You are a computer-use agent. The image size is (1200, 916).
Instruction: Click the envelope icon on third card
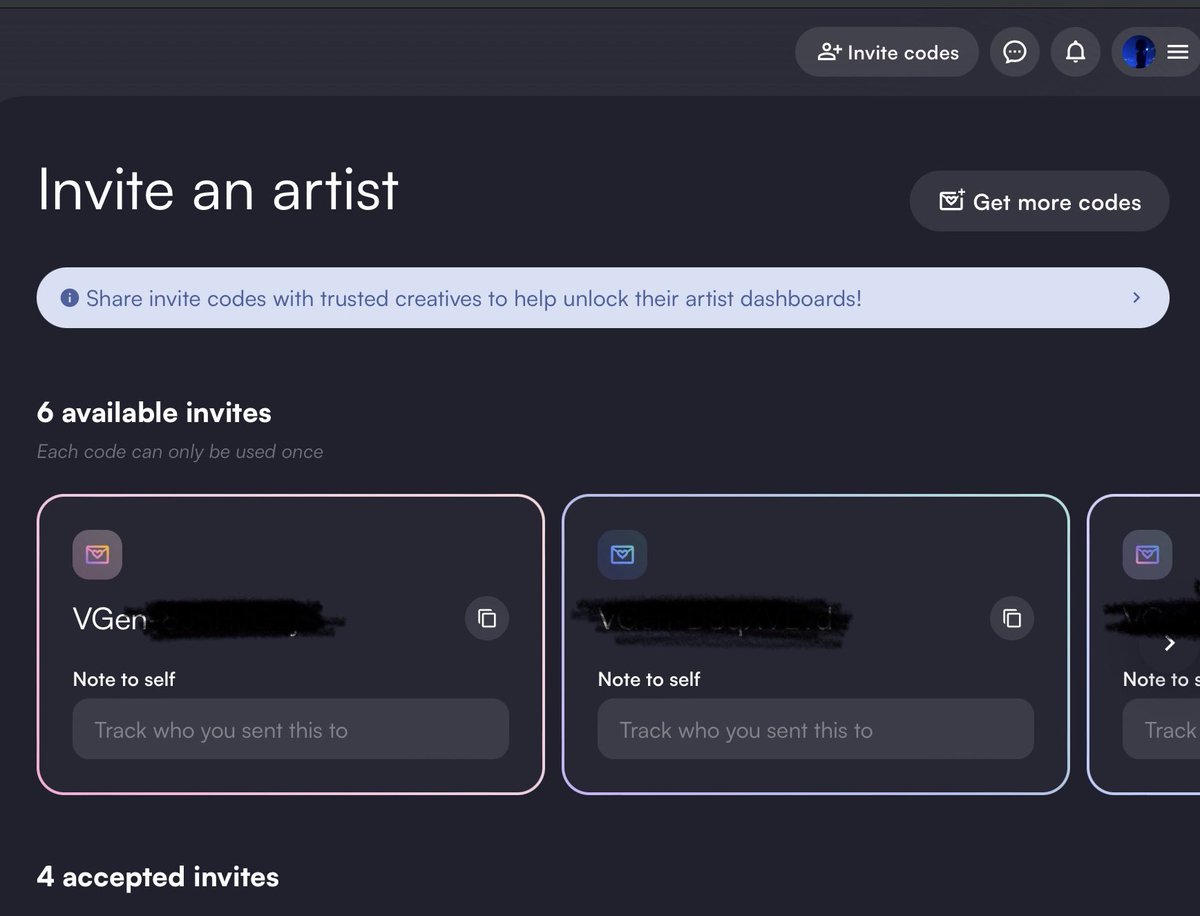click(1147, 554)
